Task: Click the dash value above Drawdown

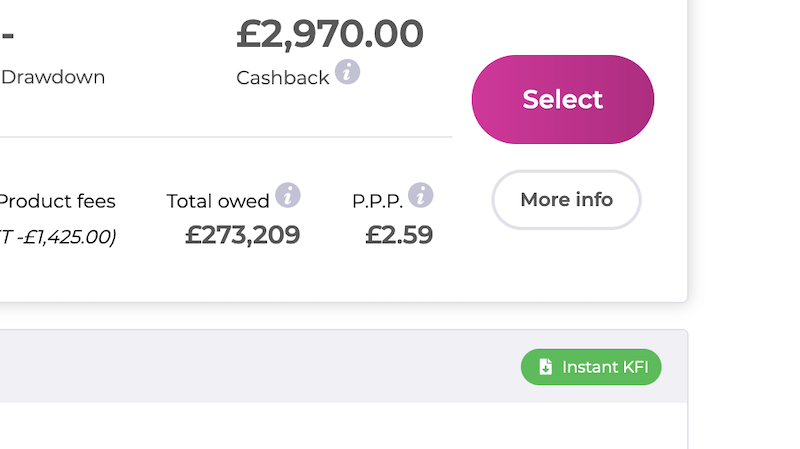Action: (x=8, y=34)
